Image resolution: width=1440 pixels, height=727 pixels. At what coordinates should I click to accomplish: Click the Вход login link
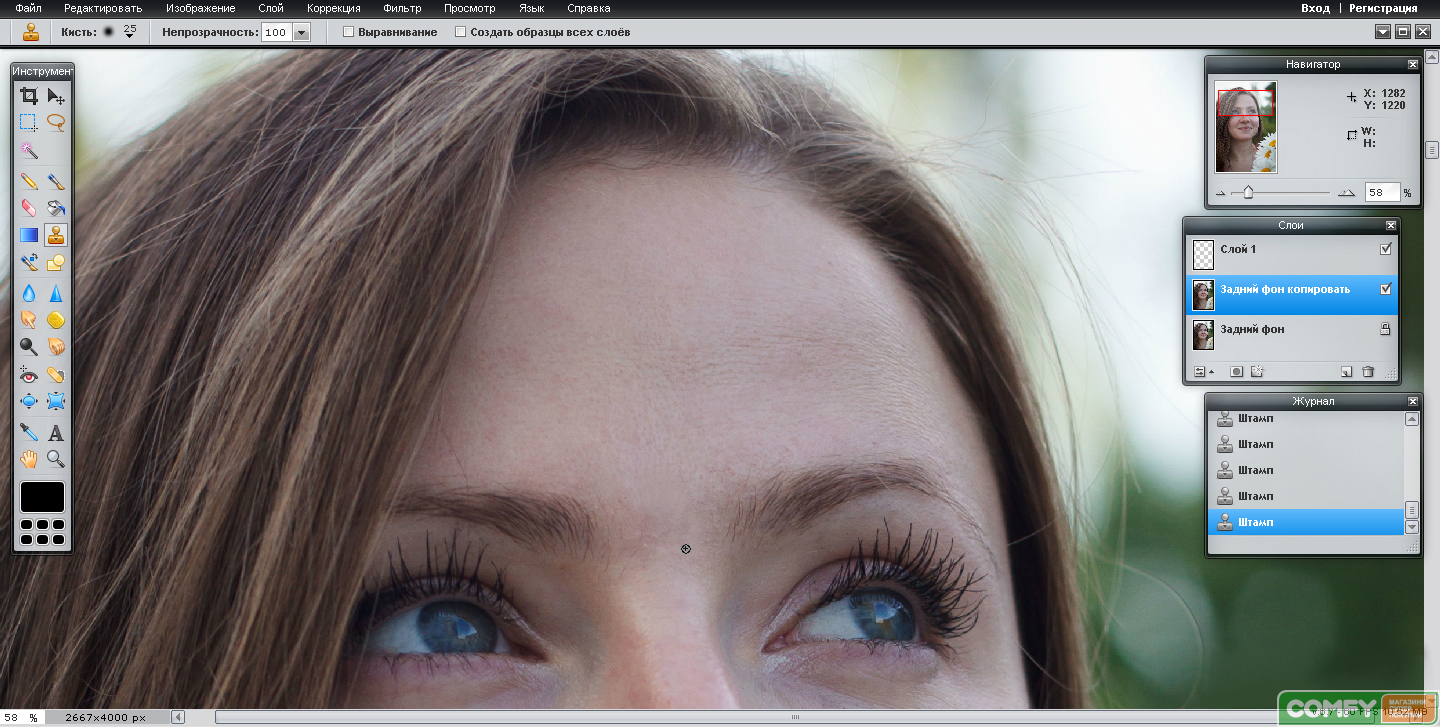(x=1315, y=8)
